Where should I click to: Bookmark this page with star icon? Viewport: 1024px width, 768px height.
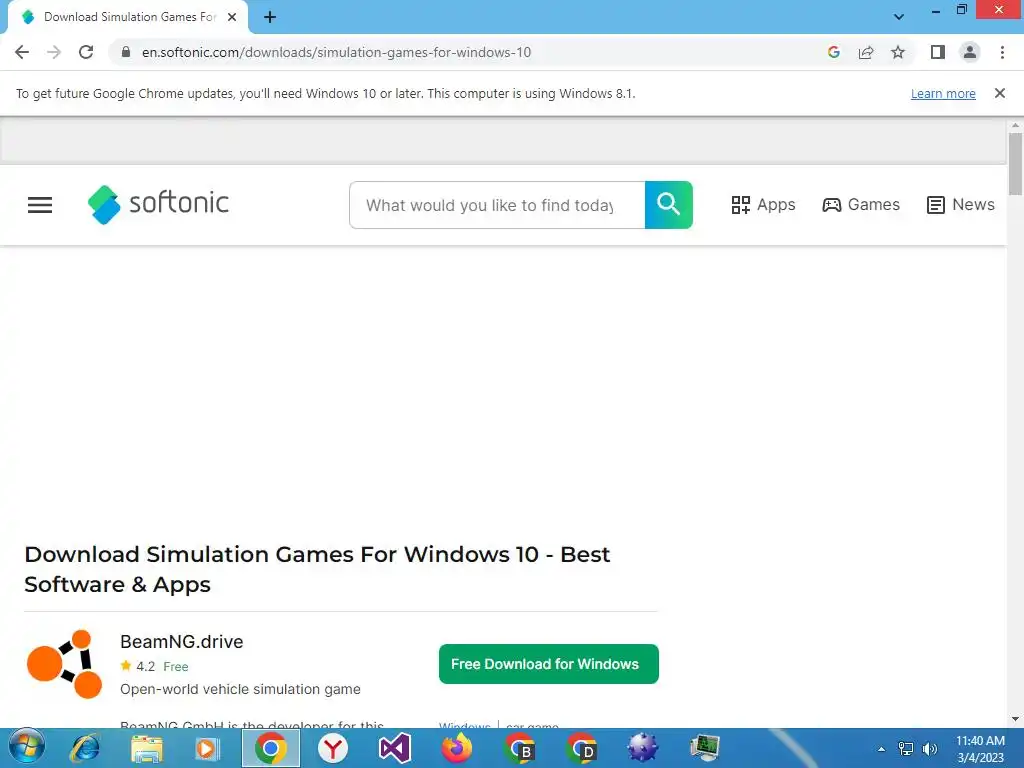(898, 52)
